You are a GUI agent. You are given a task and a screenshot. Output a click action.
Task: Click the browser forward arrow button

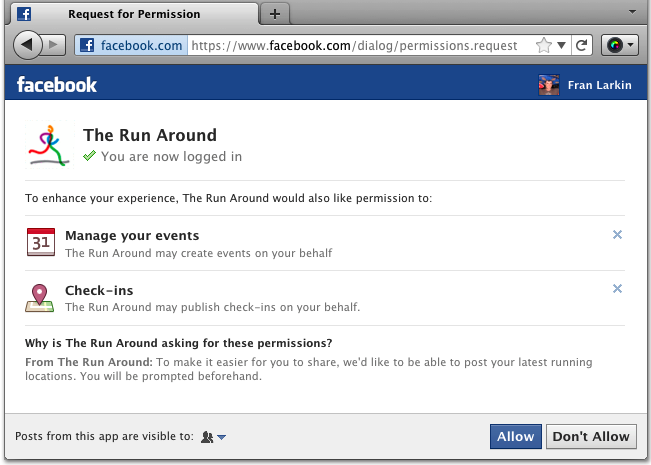55,45
